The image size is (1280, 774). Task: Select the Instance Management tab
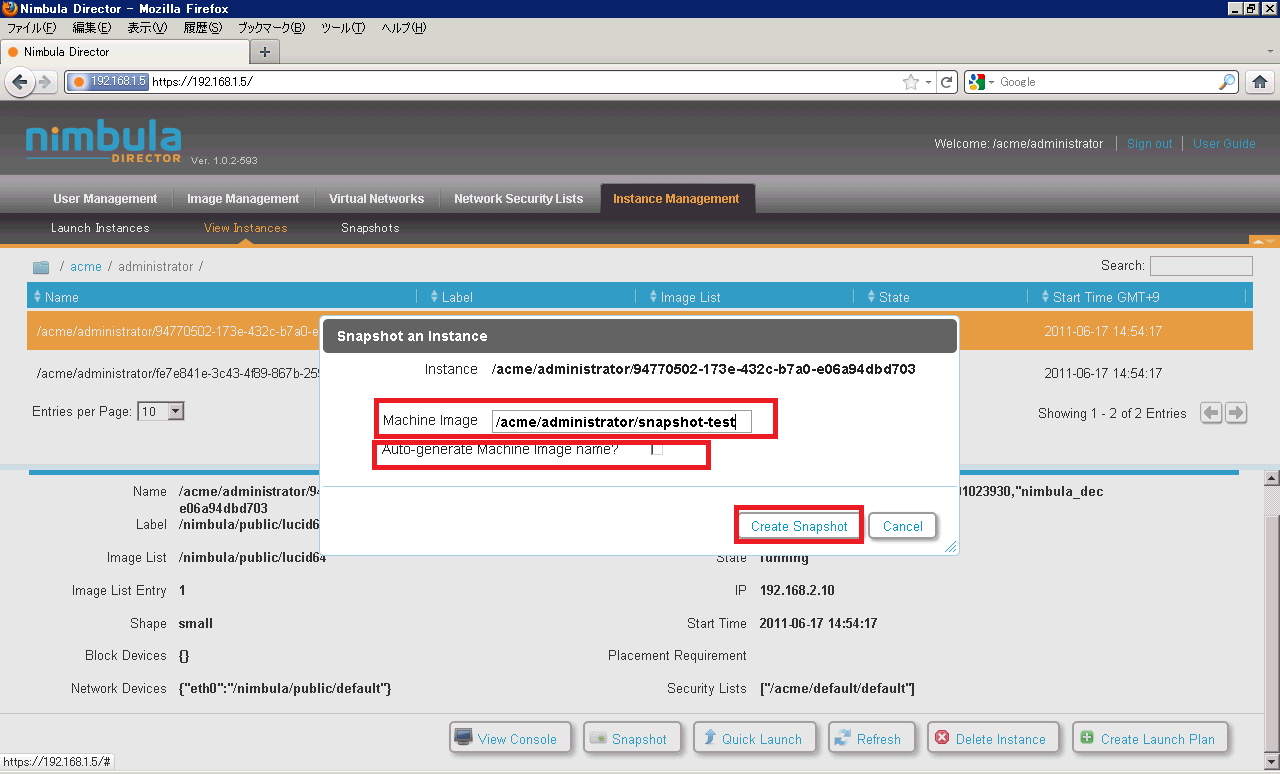(677, 199)
